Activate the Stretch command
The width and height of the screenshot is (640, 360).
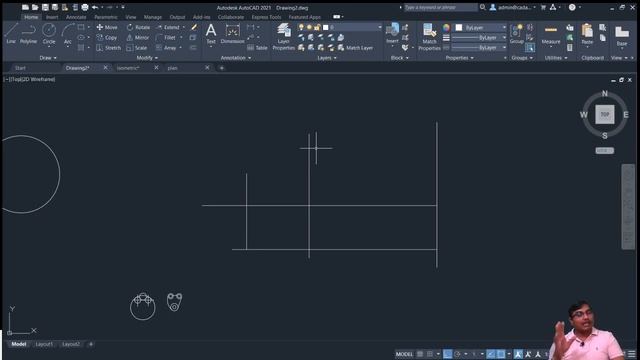[109, 48]
